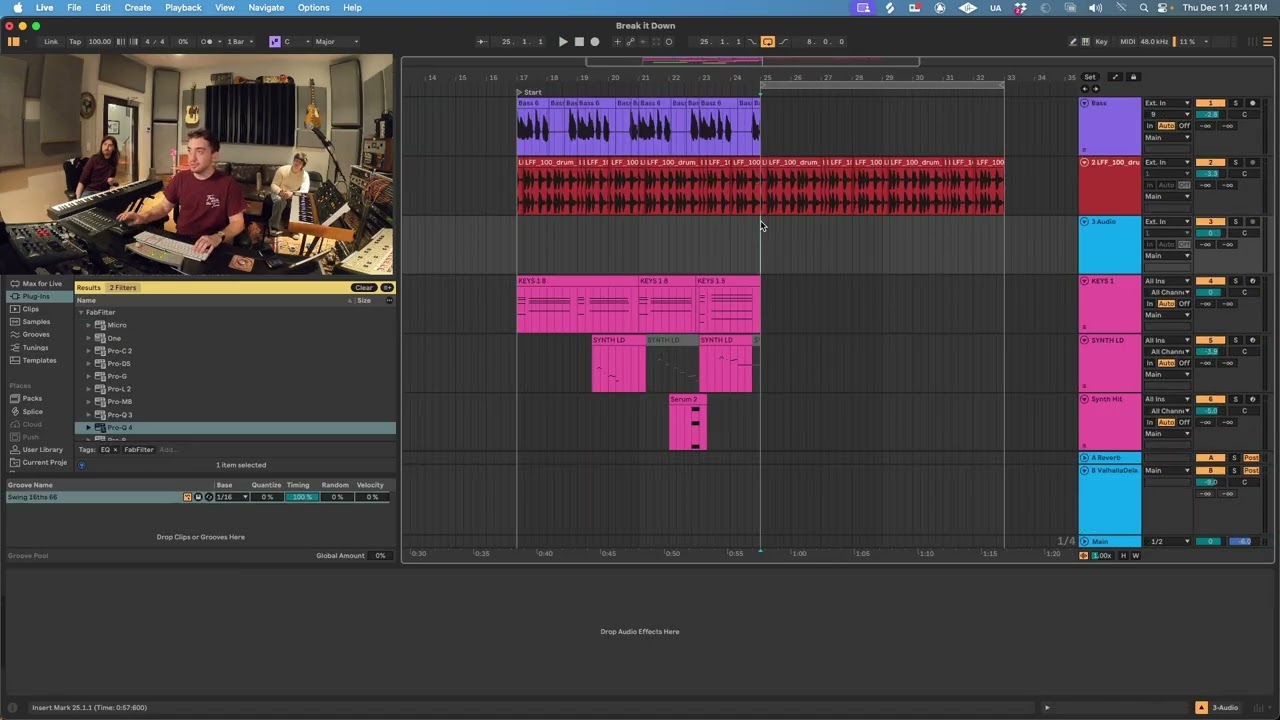Open the root note C dropdown
Screen dimensions: 1280x720
click(296, 42)
